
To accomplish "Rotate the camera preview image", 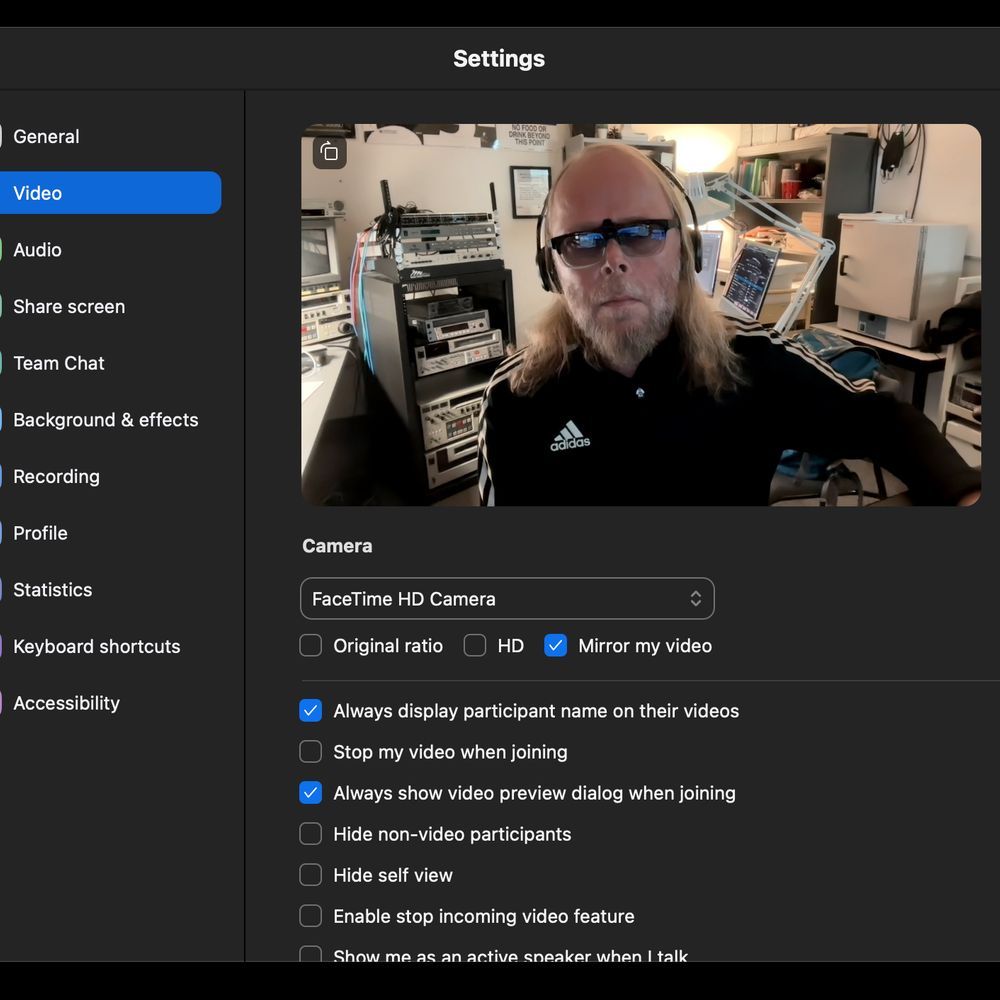I will [x=329, y=152].
